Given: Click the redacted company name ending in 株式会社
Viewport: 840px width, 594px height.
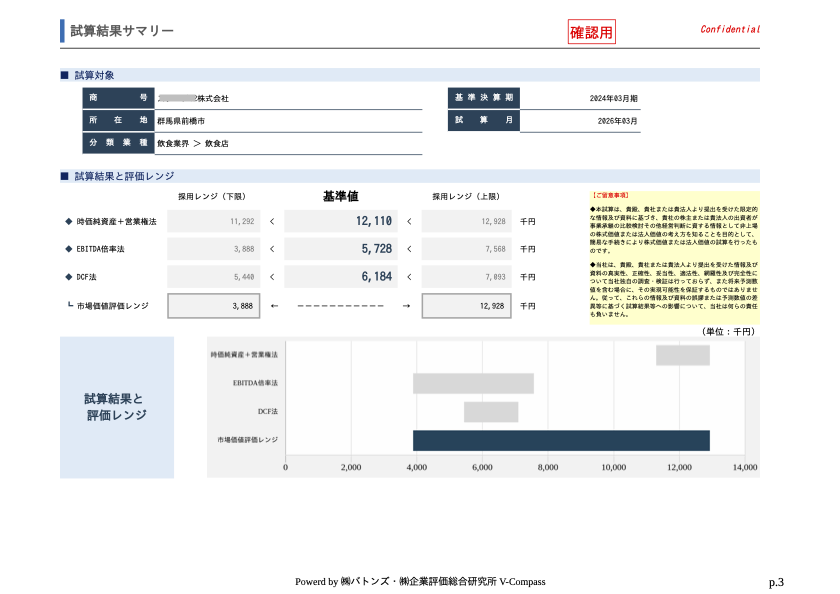Looking at the screenshot, I should 193,99.
